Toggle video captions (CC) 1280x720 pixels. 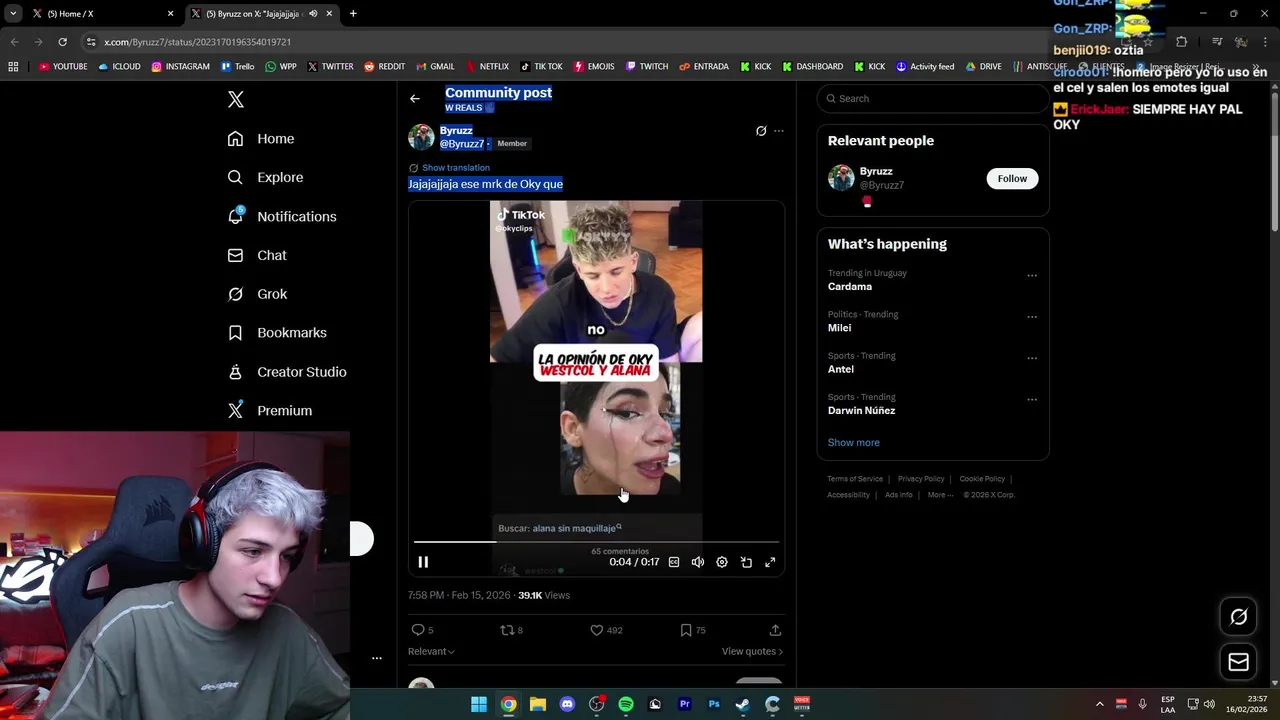(x=674, y=562)
